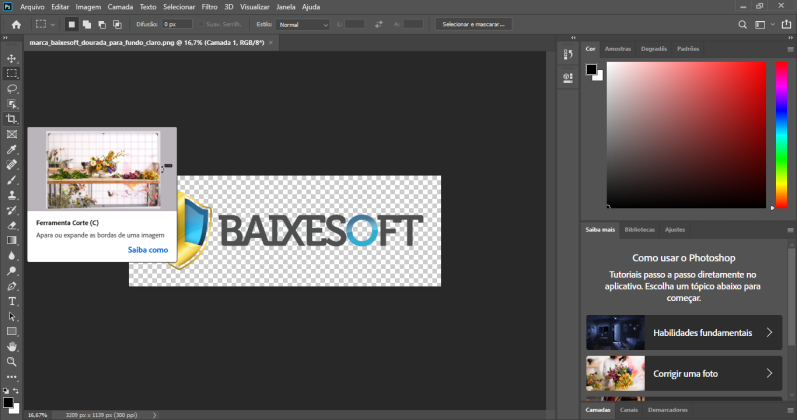Select the History Brush tool
The image size is (797, 420).
pos(11,211)
